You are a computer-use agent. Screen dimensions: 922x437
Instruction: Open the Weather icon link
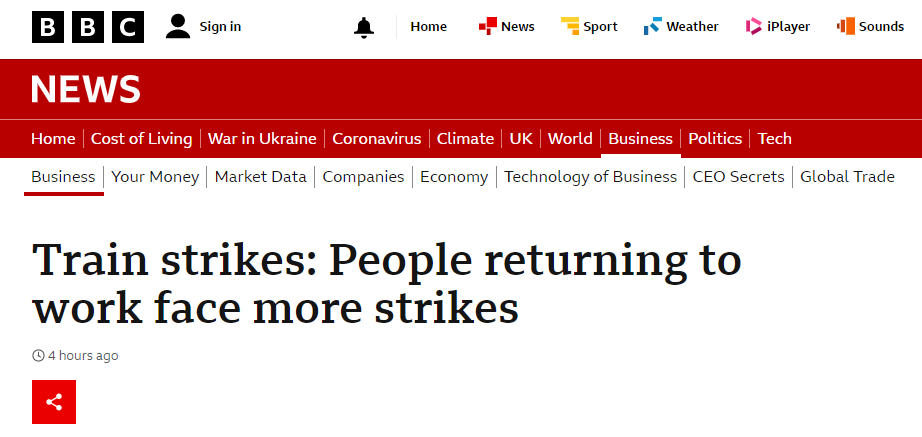tap(653, 26)
